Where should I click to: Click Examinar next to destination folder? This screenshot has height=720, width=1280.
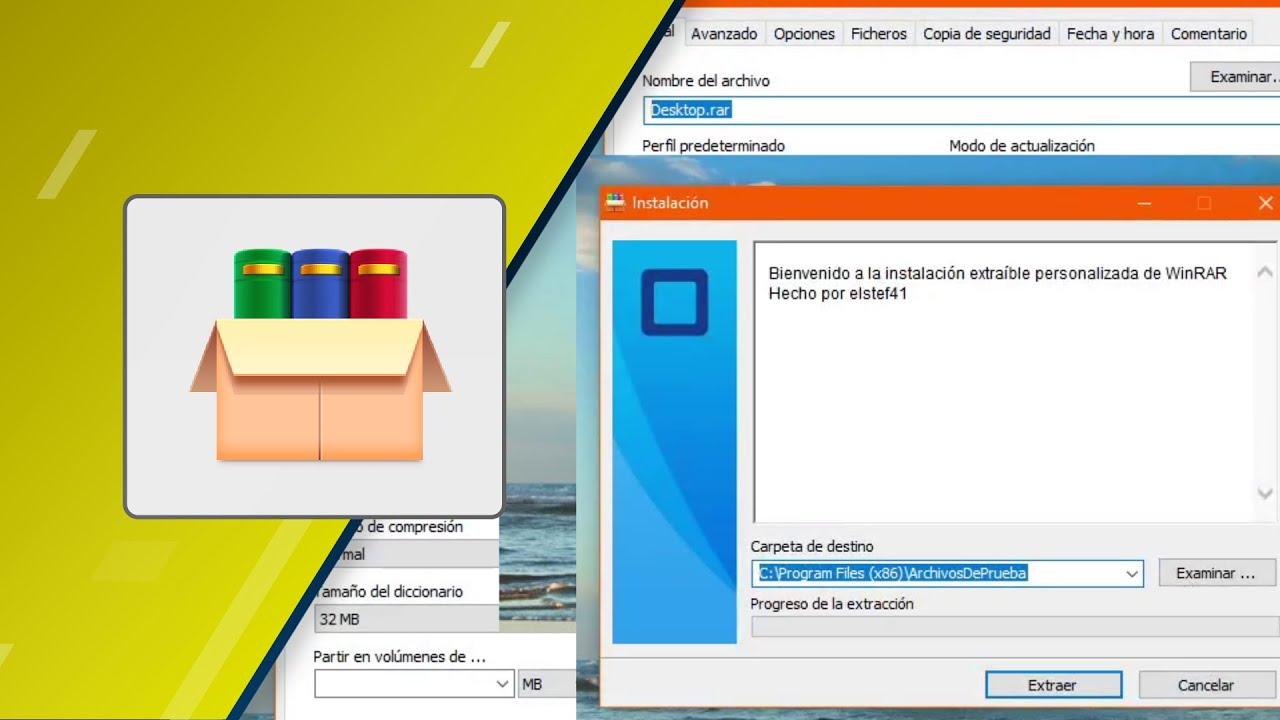[x=1216, y=573]
